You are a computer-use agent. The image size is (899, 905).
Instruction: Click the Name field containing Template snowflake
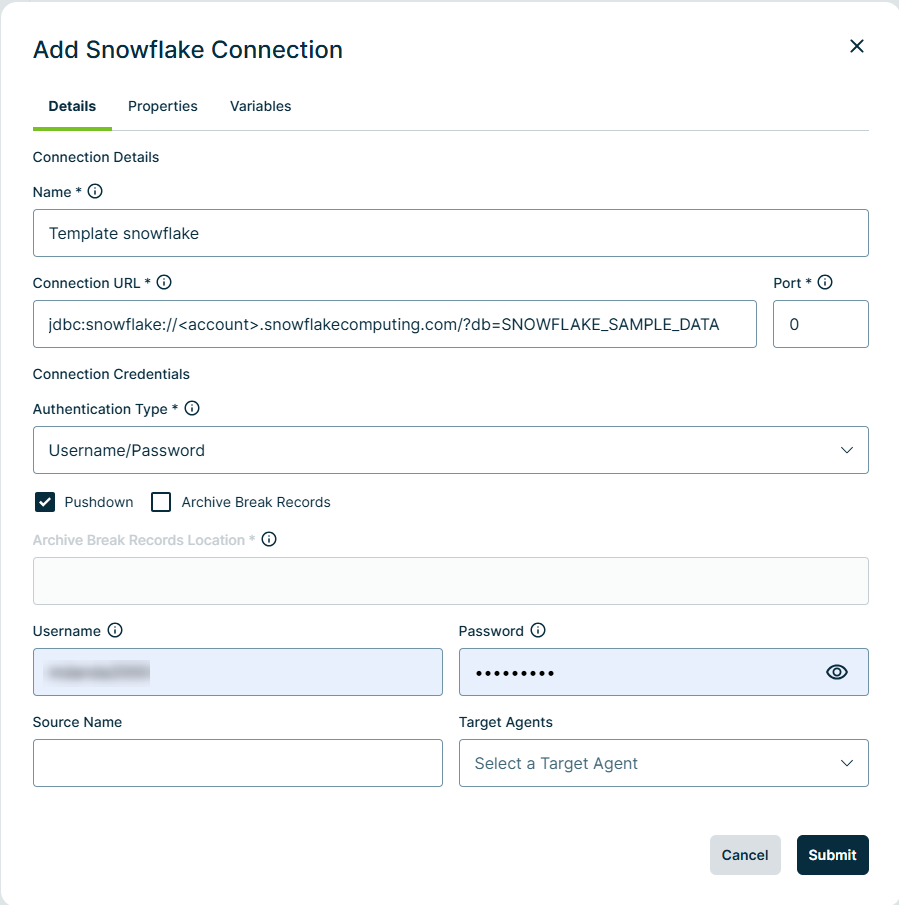tap(451, 233)
